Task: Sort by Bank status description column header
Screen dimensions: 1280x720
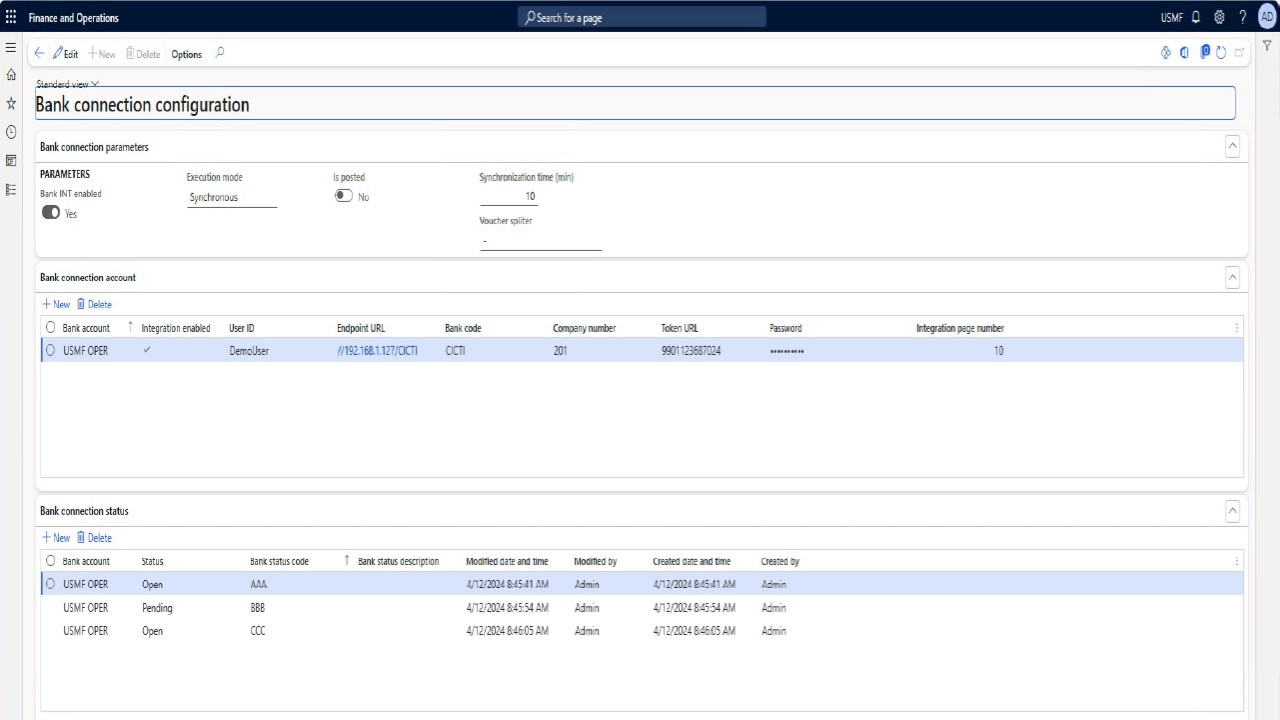Action: click(x=398, y=561)
